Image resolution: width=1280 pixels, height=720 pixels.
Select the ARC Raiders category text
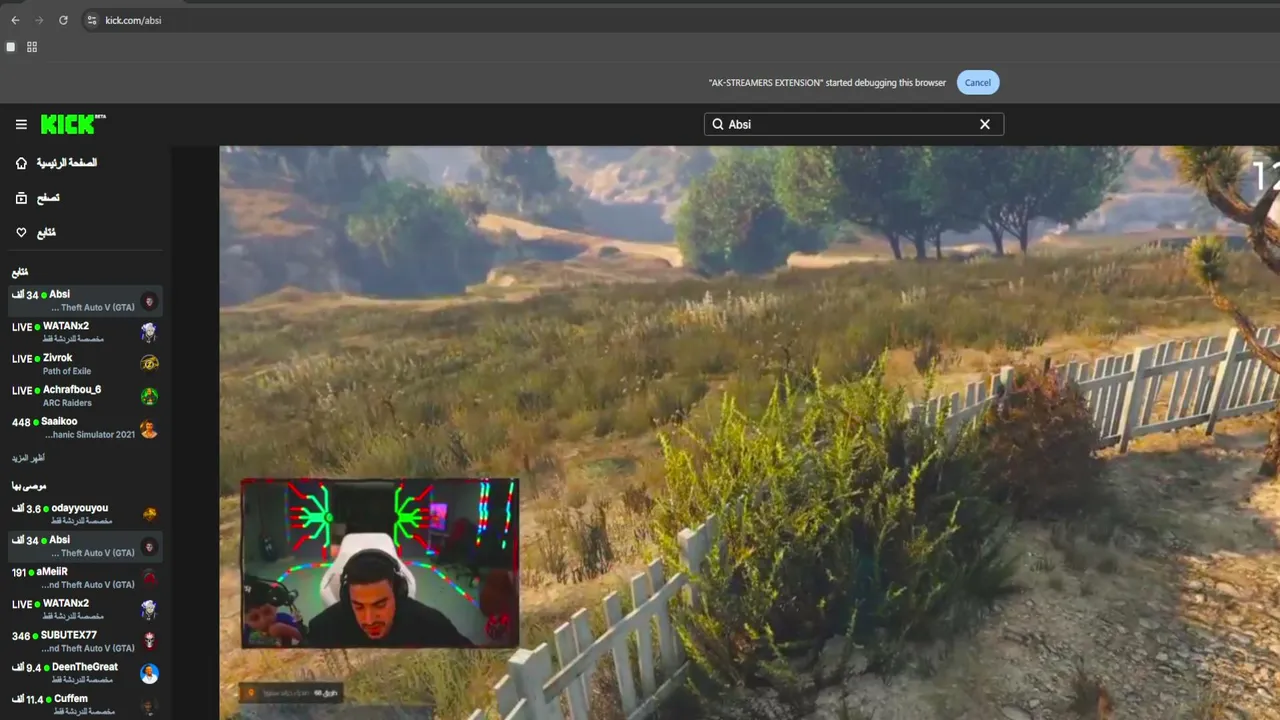(67, 403)
